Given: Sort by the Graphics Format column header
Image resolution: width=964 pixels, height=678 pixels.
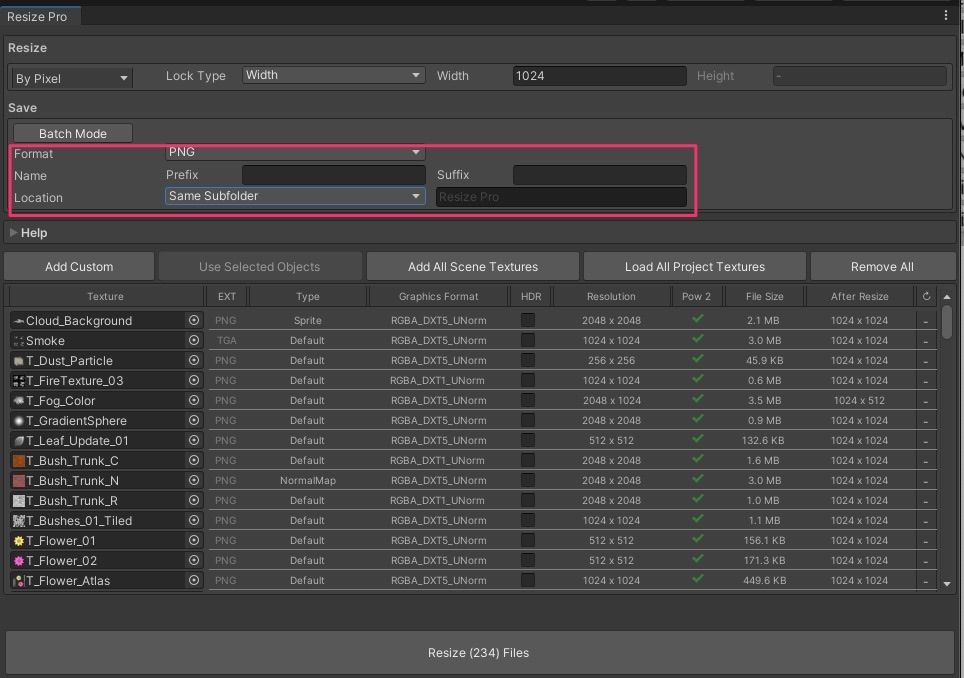Looking at the screenshot, I should (x=438, y=296).
